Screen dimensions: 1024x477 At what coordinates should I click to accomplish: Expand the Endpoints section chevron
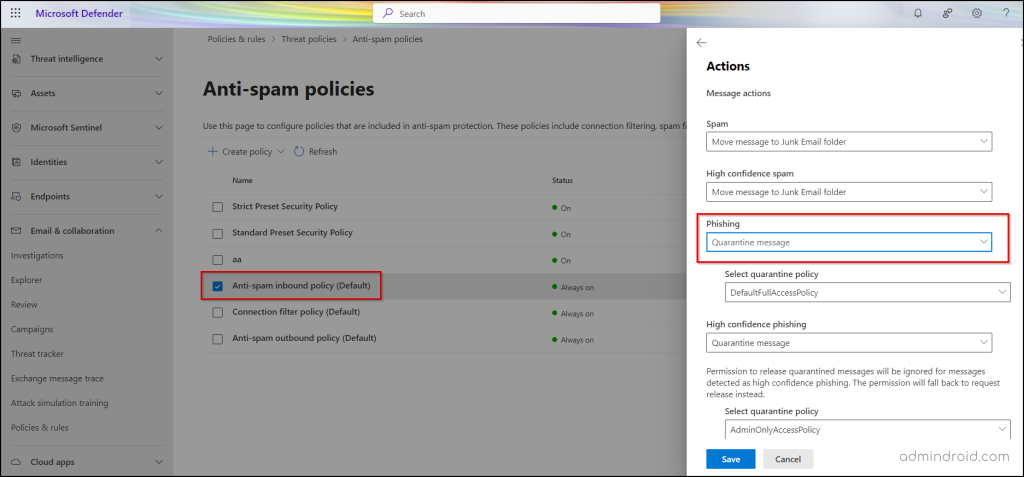pyautogui.click(x=159, y=197)
